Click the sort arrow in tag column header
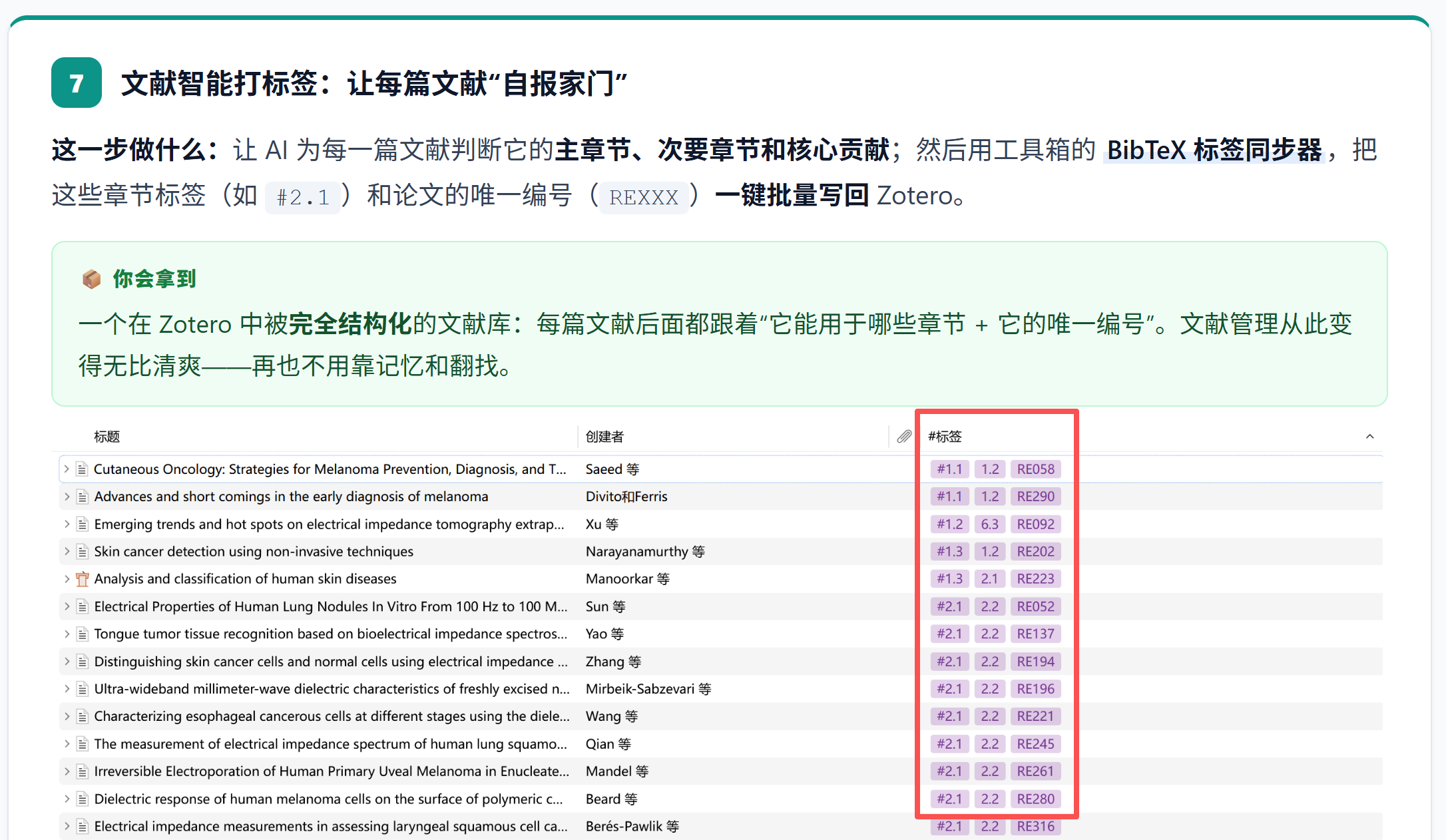This screenshot has height=840, width=1446. pos(1369,437)
